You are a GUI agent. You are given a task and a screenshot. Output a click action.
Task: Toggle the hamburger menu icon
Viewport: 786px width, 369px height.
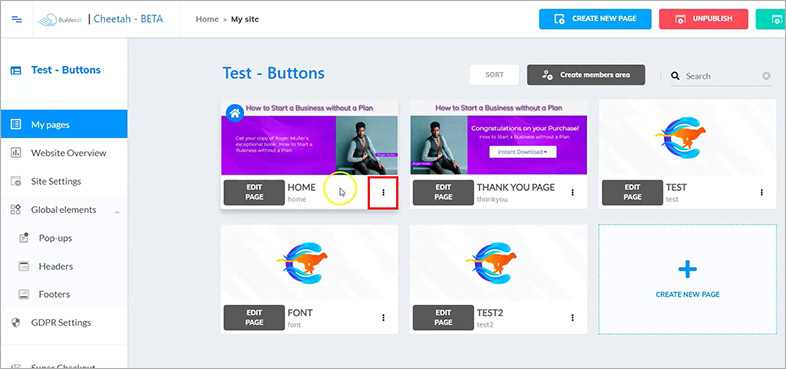coord(17,19)
